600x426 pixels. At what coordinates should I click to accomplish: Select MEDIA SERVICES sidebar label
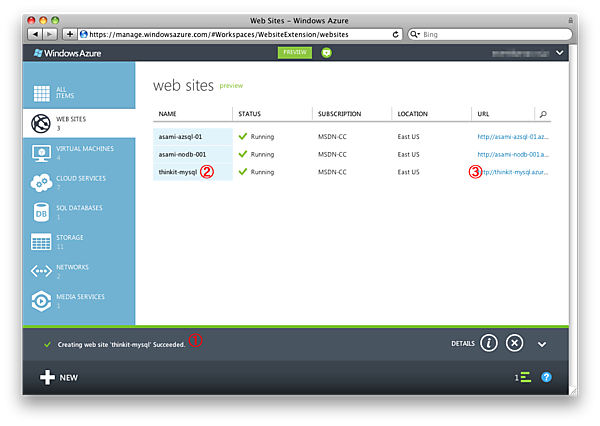(80, 297)
